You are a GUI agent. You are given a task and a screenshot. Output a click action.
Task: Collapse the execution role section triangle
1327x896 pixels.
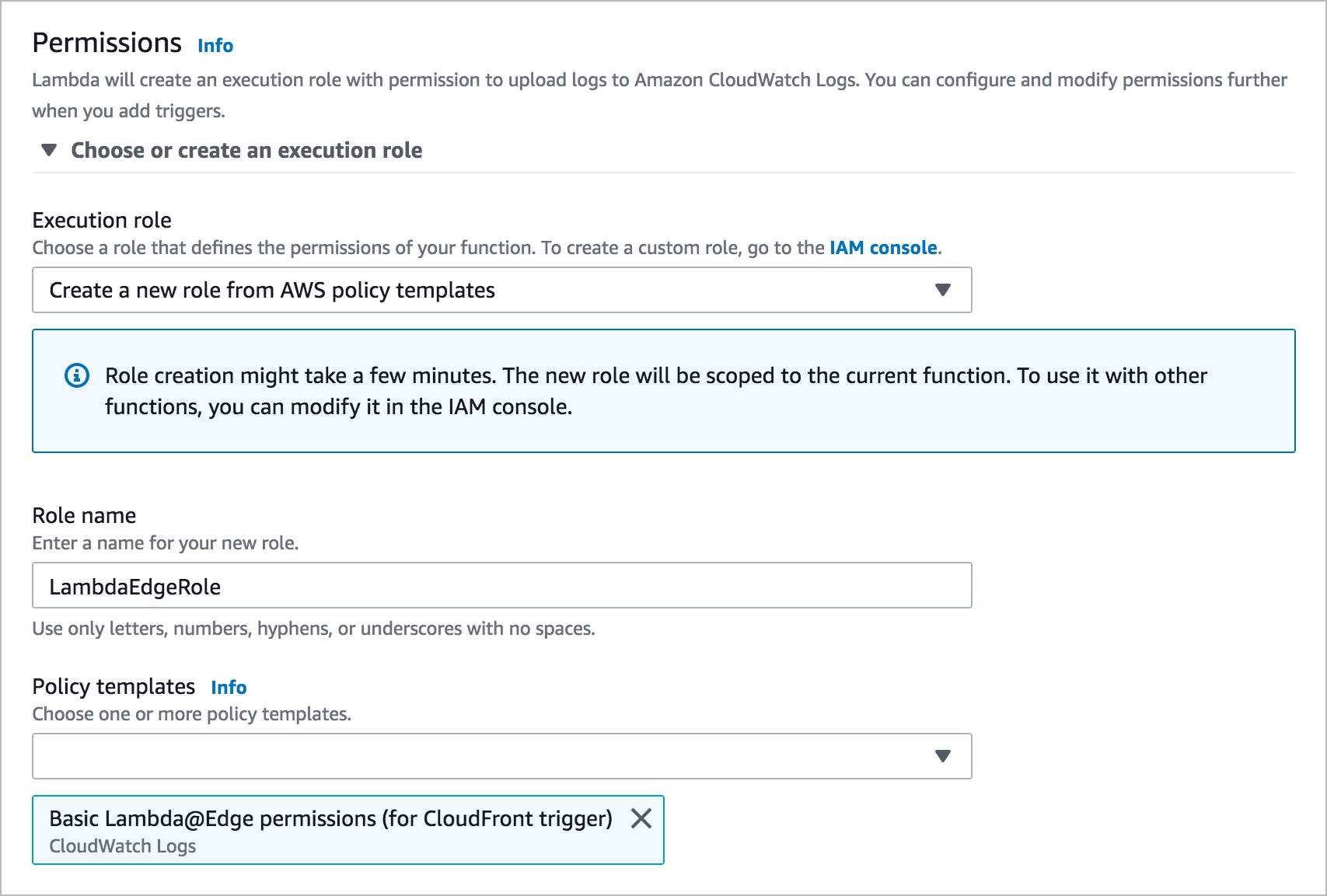[49, 150]
